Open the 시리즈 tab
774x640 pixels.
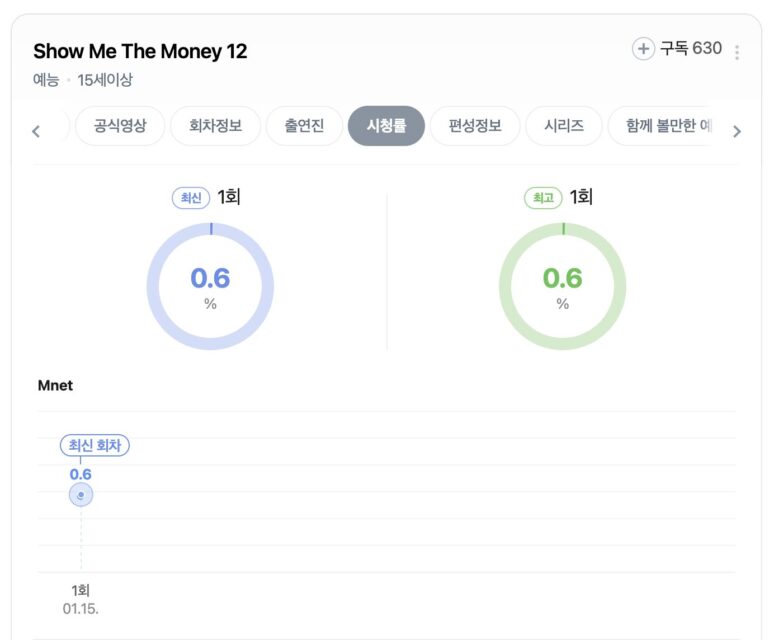pyautogui.click(x=564, y=127)
